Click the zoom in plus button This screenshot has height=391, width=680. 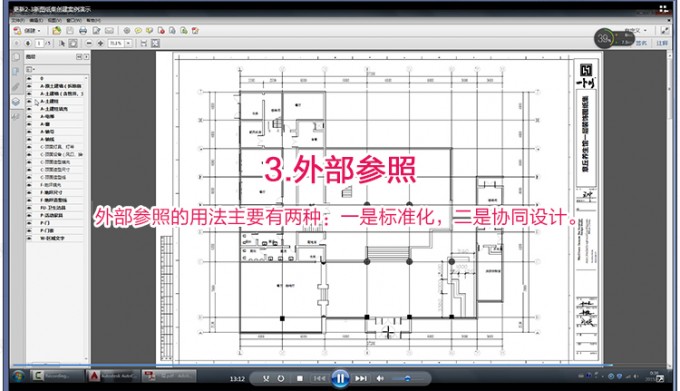click(x=100, y=43)
